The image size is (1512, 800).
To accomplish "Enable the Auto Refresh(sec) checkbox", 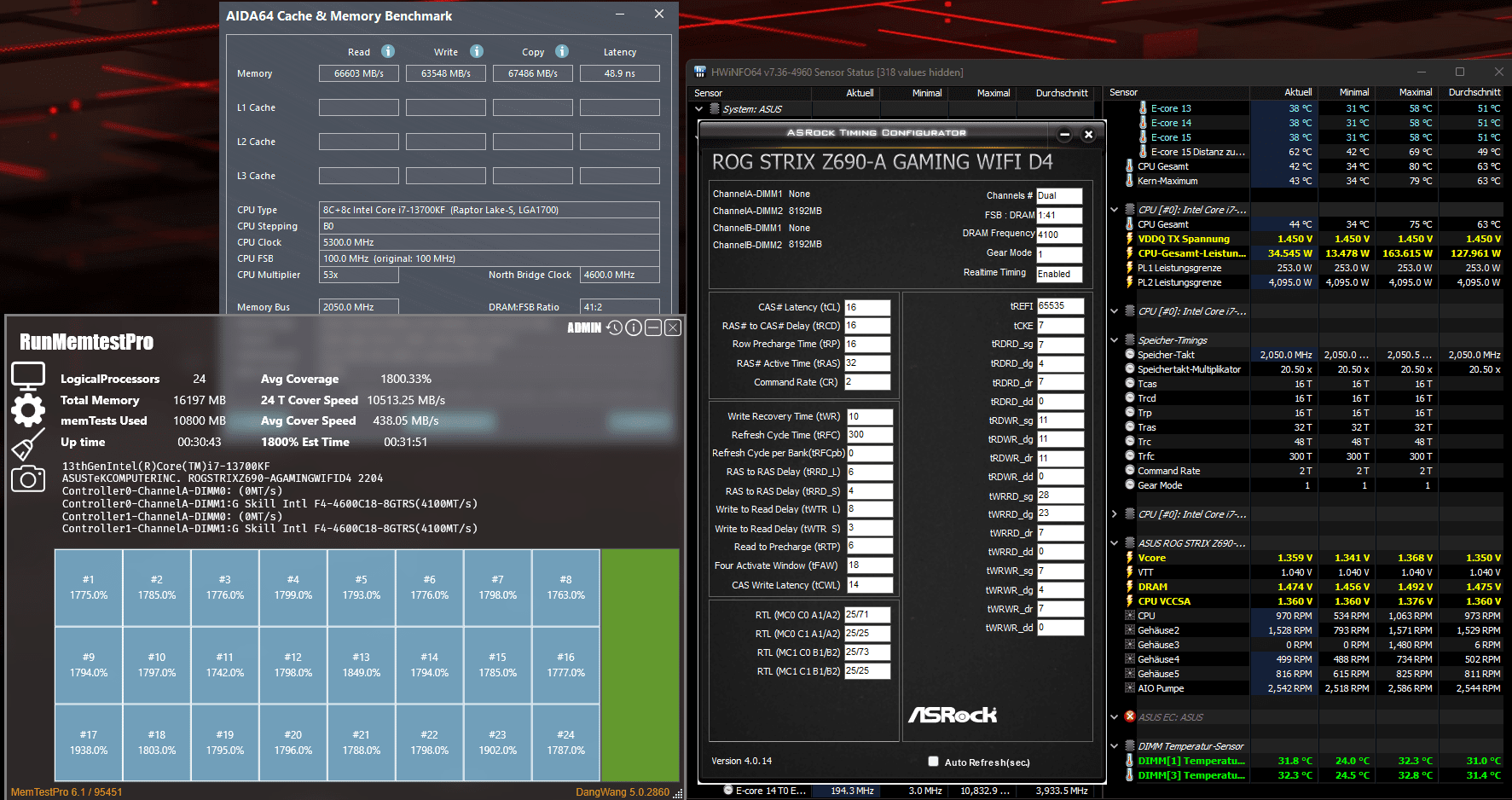I will coord(933,762).
